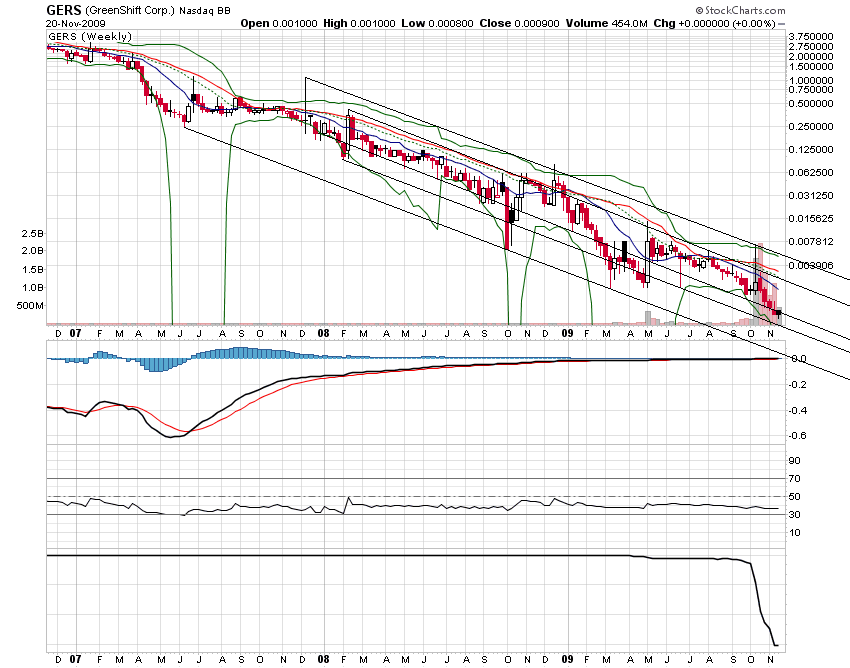Select the GERS (Weekly) legend label
The image size is (850, 668).
click(x=90, y=36)
